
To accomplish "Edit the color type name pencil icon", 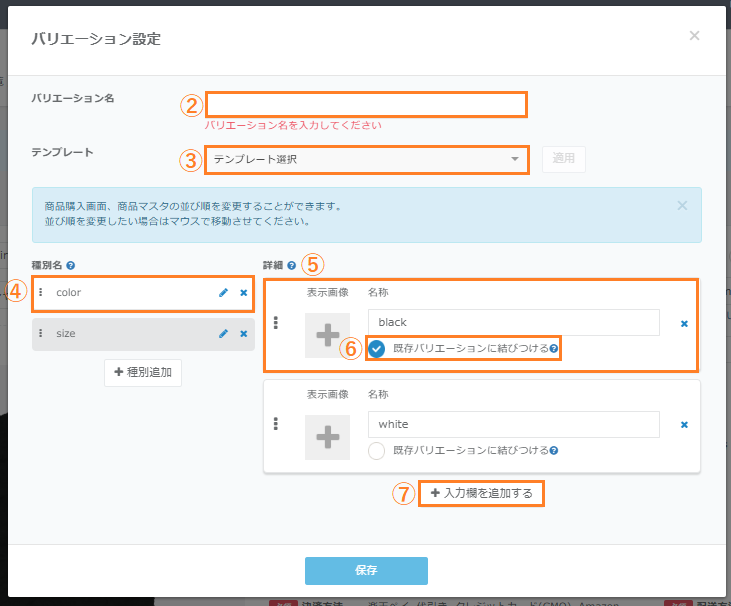I will pyautogui.click(x=224, y=293).
